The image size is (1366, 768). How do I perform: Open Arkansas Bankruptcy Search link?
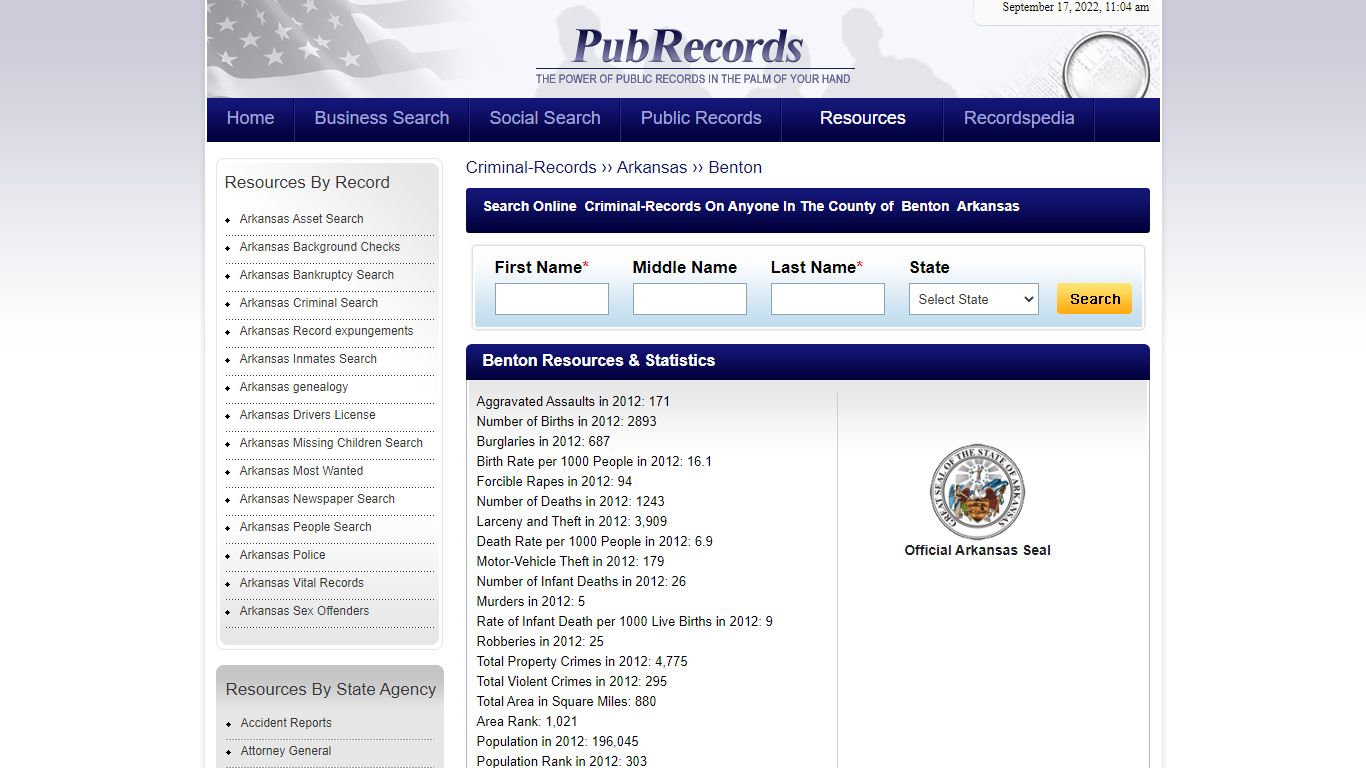pos(316,275)
